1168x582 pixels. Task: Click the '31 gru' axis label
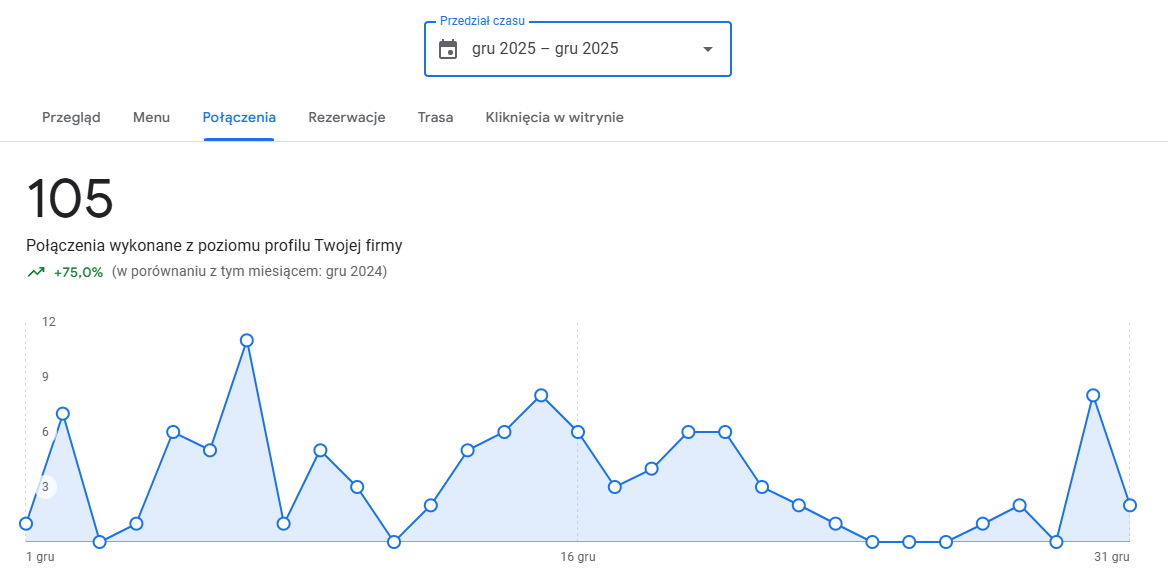coord(1112,557)
